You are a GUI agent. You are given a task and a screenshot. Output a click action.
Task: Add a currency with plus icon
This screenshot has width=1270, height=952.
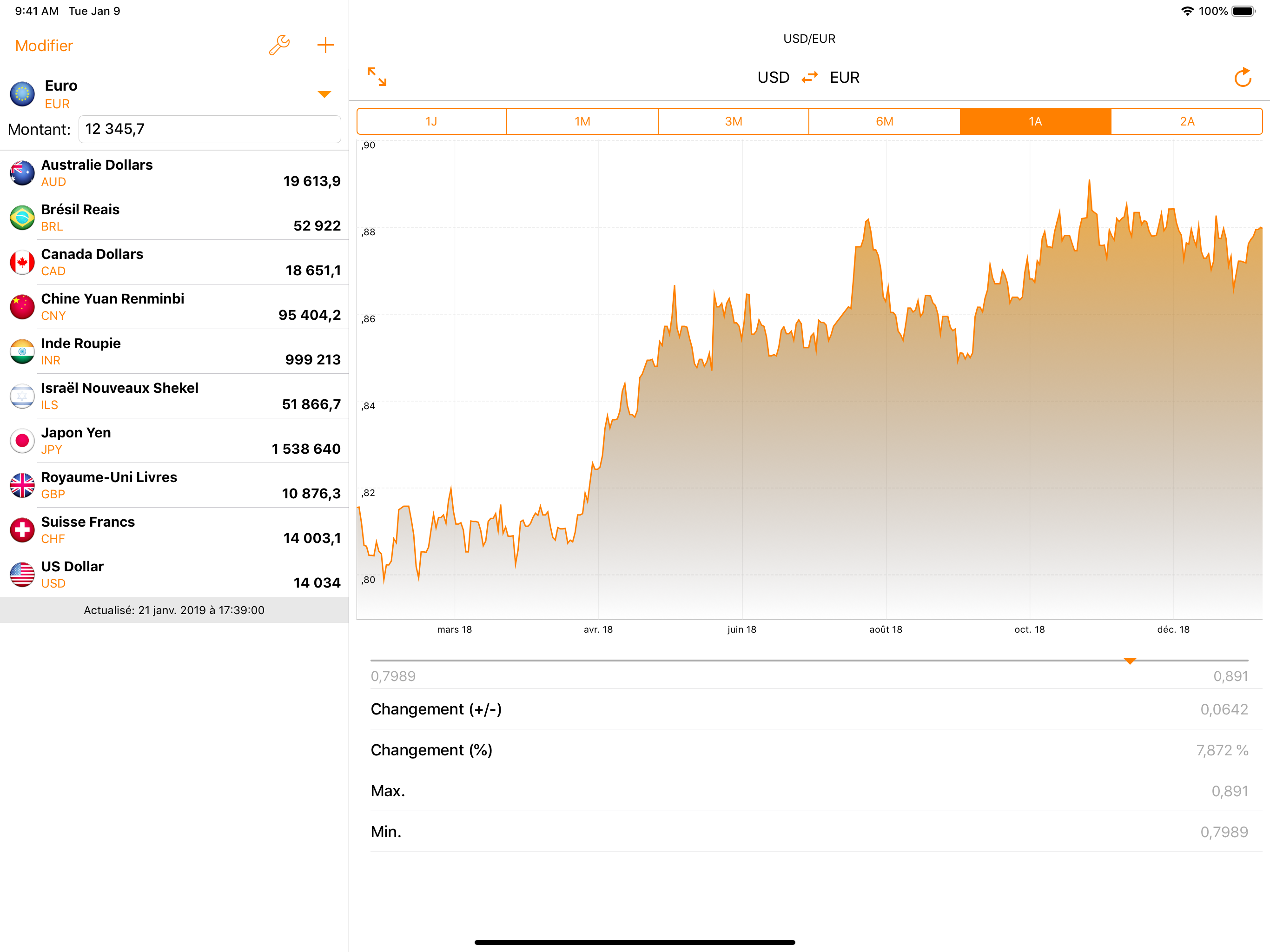coord(325,46)
